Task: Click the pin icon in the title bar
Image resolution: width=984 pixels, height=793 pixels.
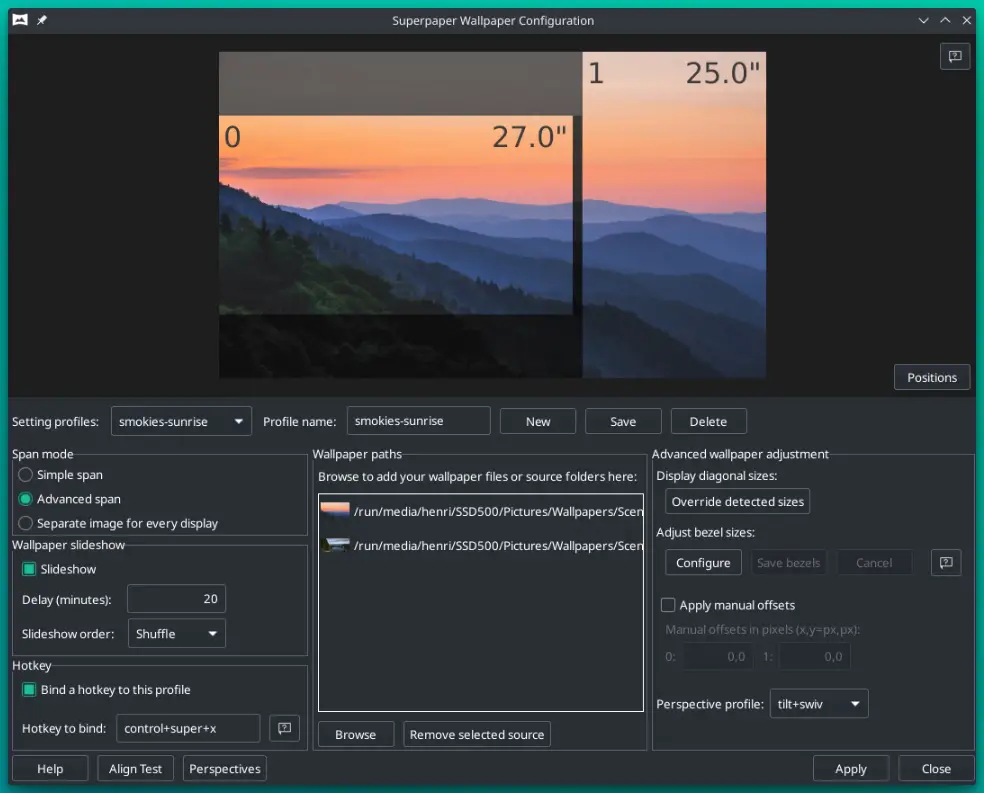Action: pos(41,19)
